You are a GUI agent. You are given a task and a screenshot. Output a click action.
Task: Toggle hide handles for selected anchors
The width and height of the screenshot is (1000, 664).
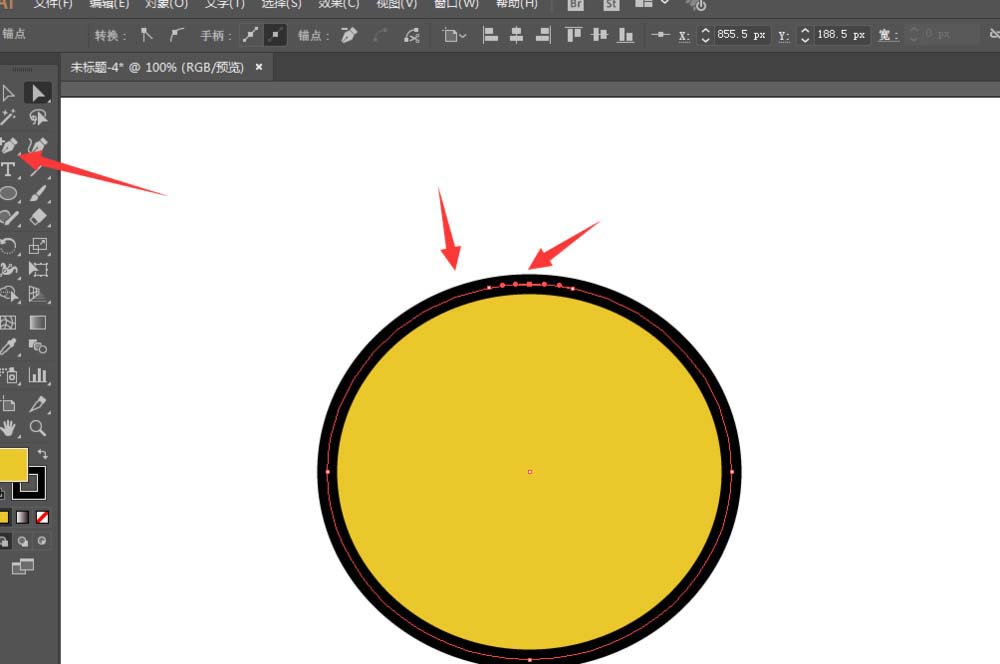click(275, 35)
